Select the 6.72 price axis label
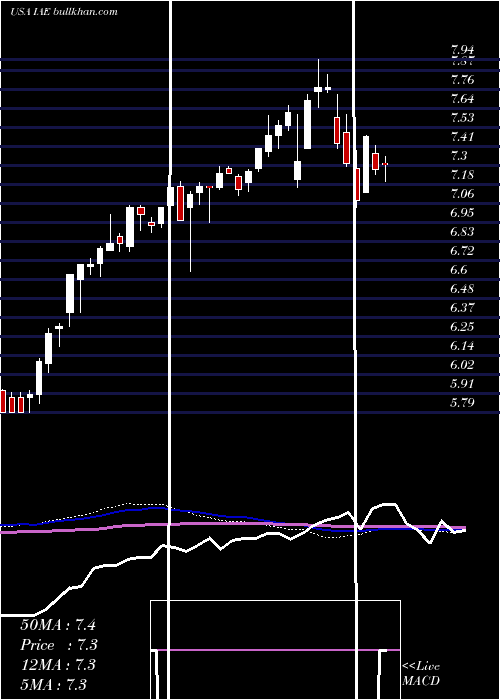The image size is (500, 700). point(462,251)
